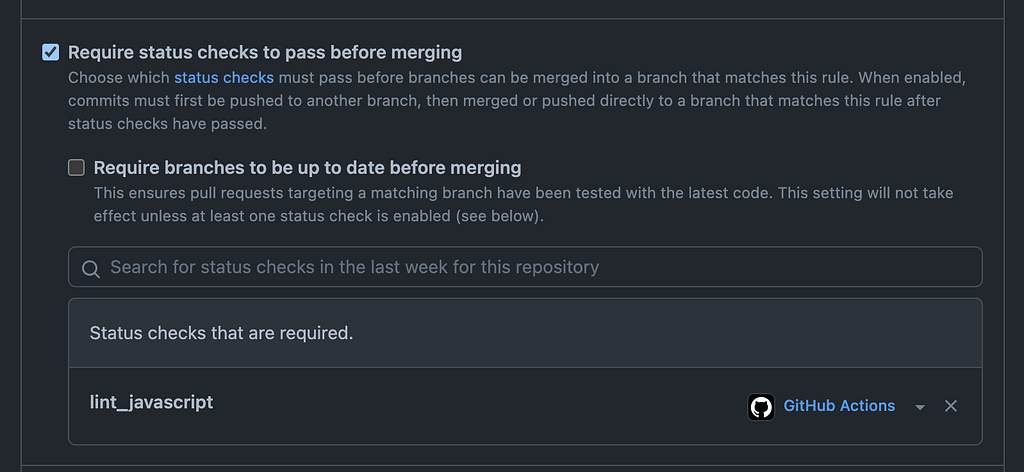Click the empty header bar right of "Status checks that are required."
The image size is (1024, 472).
(x=666, y=333)
